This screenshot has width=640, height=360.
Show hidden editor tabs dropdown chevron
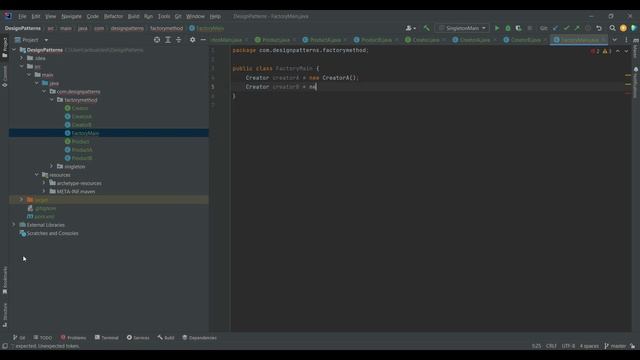click(x=615, y=40)
